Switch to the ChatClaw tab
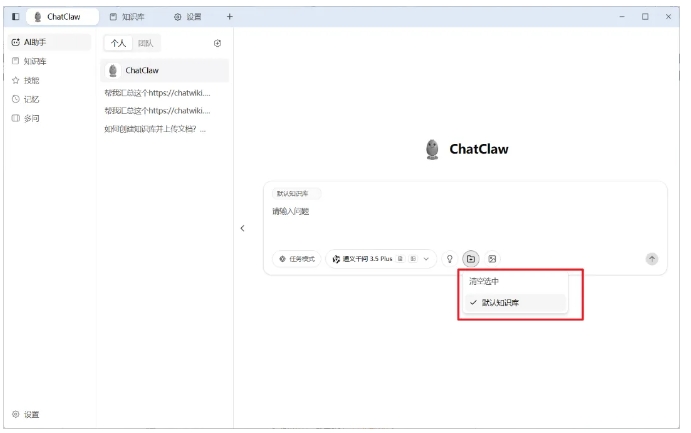 point(62,17)
